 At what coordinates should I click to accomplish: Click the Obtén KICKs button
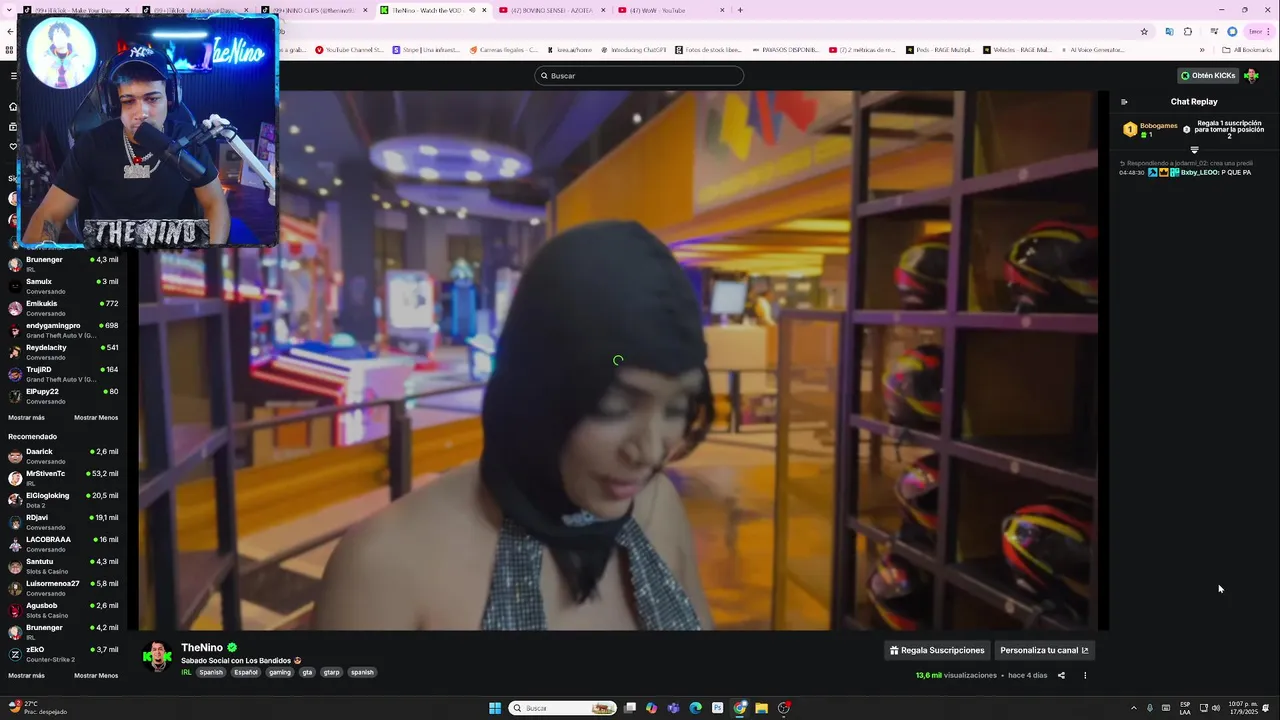click(x=1208, y=76)
